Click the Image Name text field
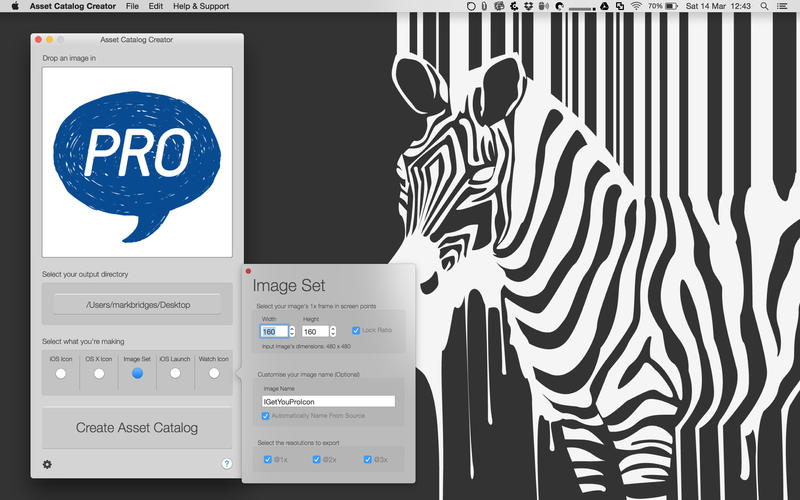 [329, 402]
